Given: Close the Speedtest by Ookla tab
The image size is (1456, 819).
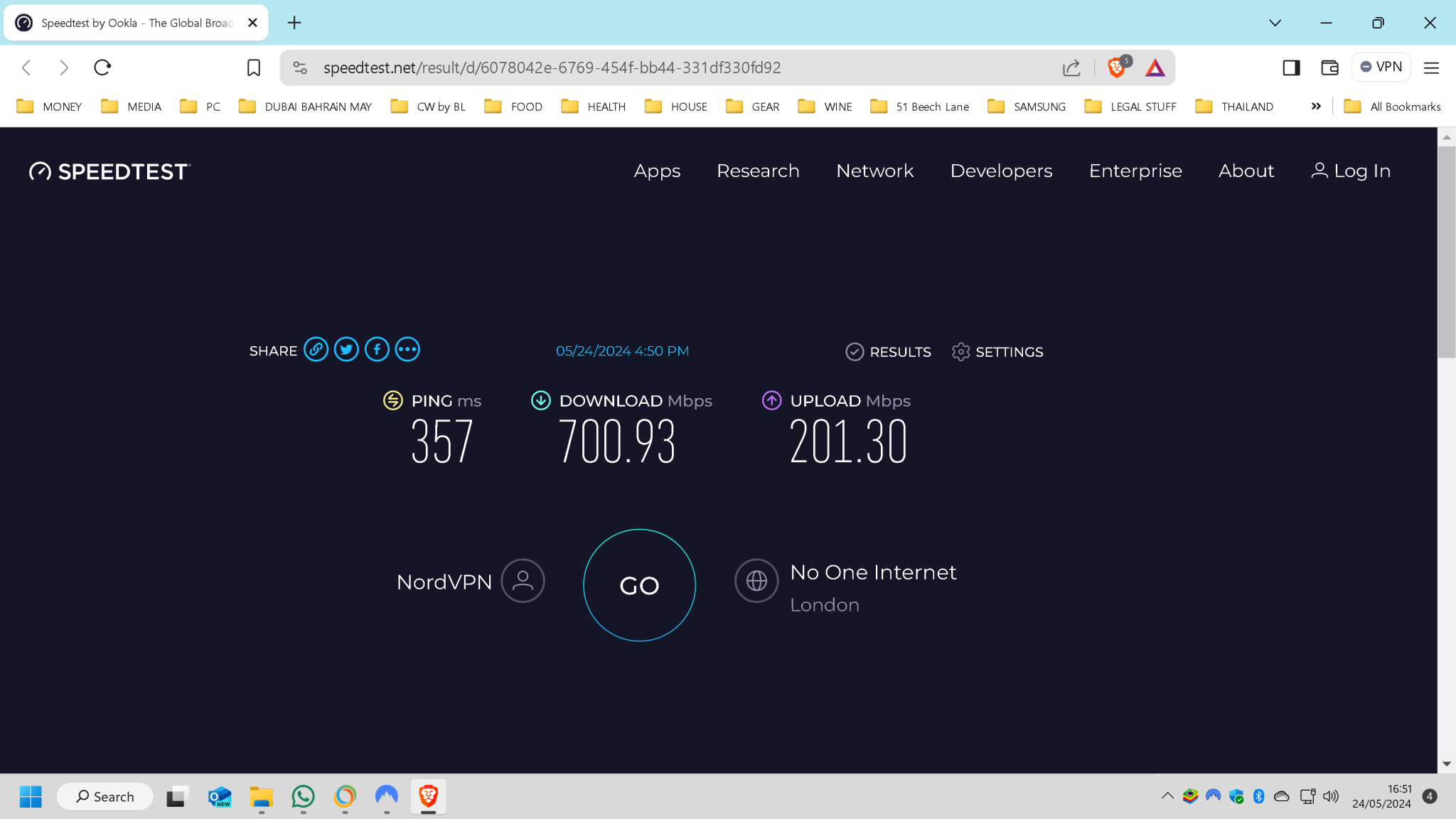Looking at the screenshot, I should click(x=252, y=23).
